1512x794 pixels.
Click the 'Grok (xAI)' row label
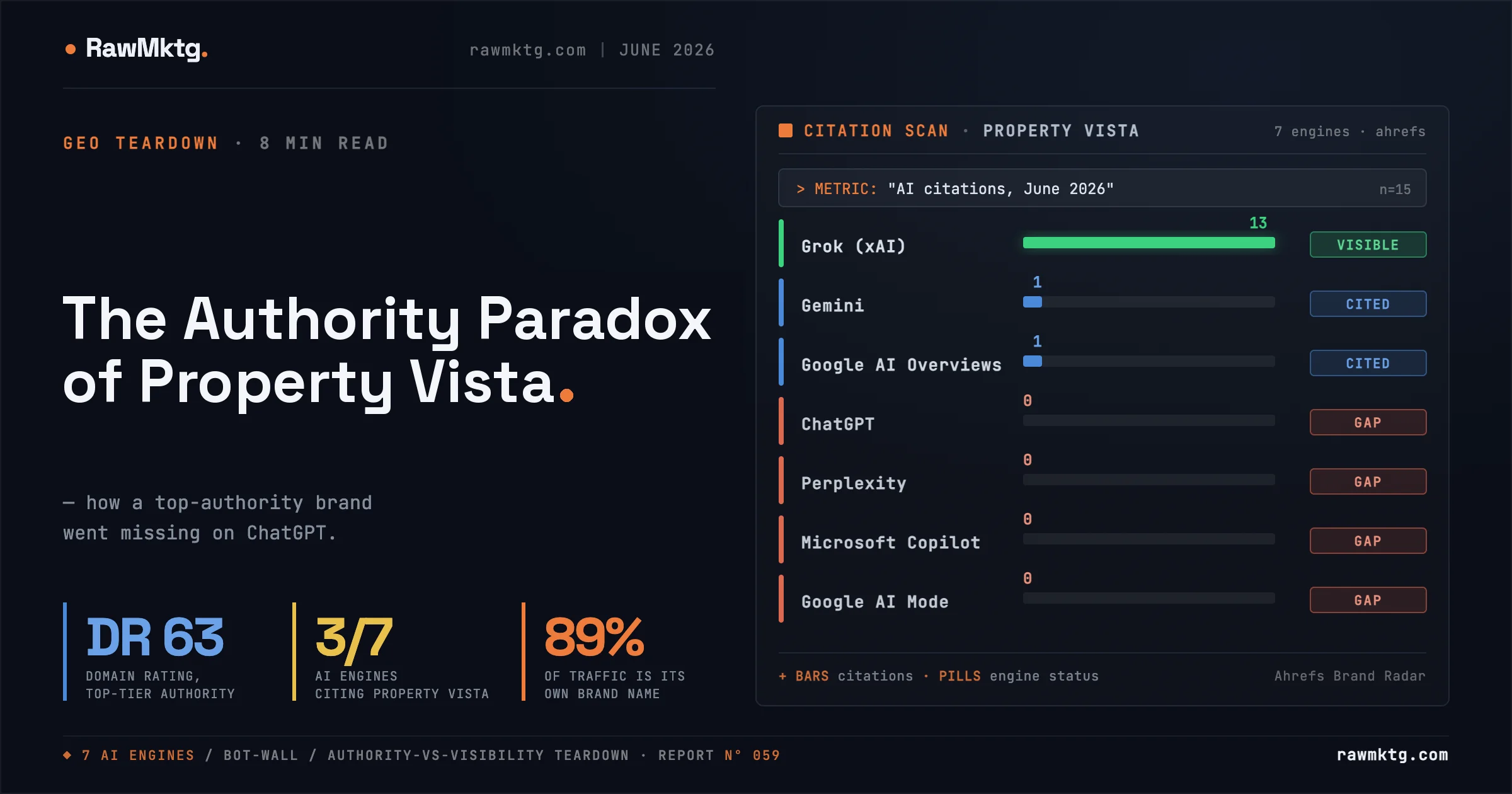pos(854,246)
